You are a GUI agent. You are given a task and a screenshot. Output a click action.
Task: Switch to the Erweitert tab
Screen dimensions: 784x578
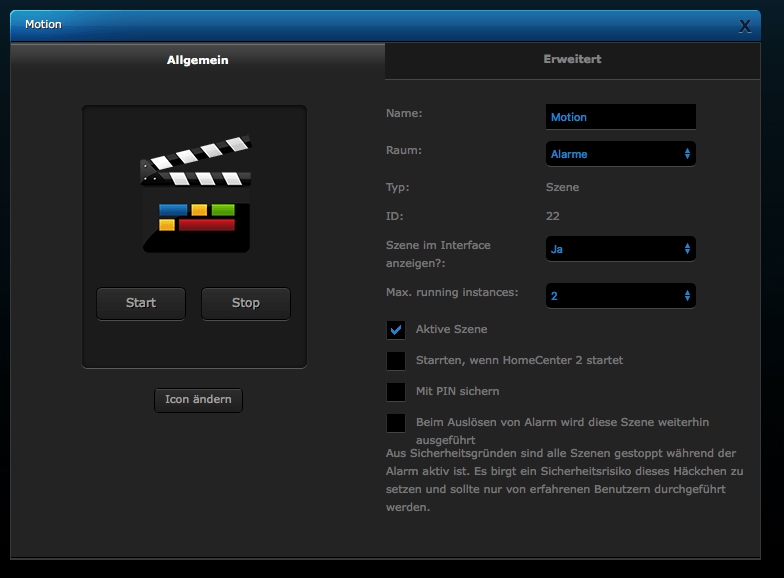572,59
